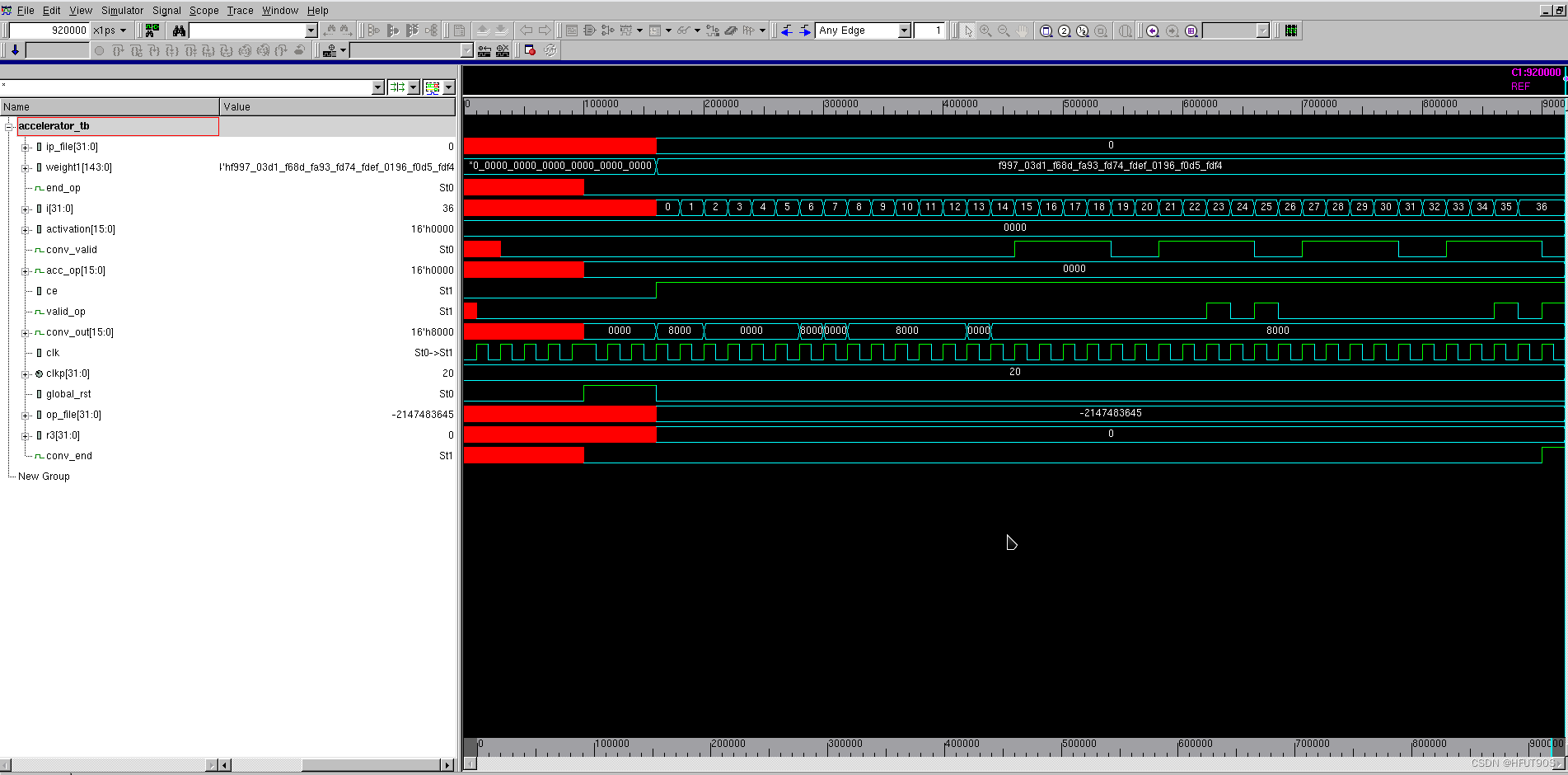
Task: Click the edge count field showing 1
Action: coord(929,31)
